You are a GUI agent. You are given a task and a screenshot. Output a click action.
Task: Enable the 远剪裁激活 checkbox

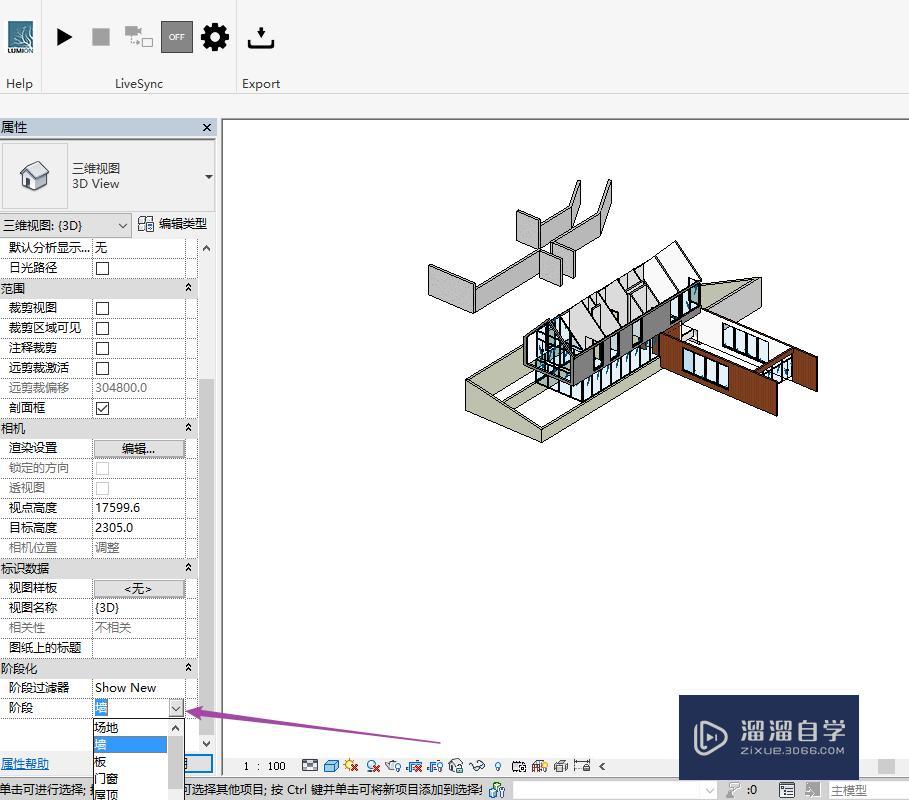click(103, 369)
